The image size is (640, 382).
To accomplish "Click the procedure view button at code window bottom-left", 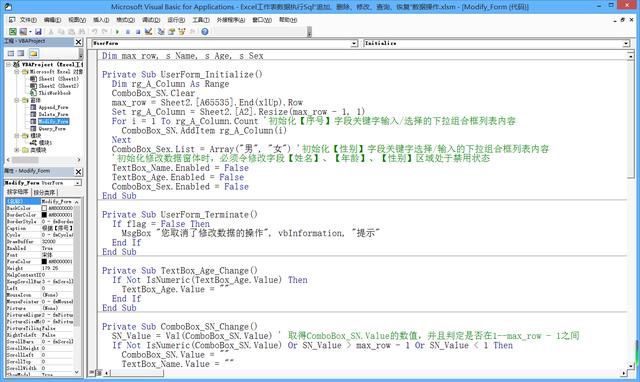I will point(92,373).
